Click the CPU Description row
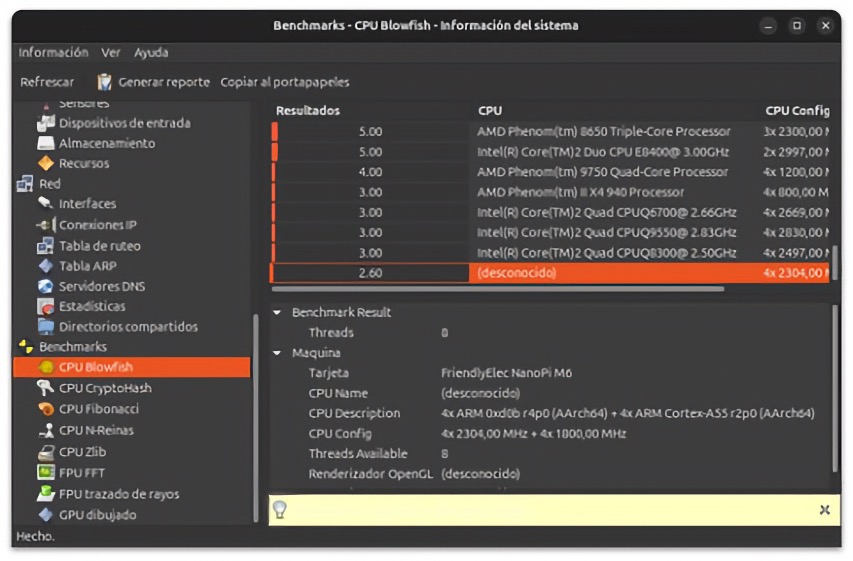The width and height of the screenshot is (853, 561). tap(551, 414)
